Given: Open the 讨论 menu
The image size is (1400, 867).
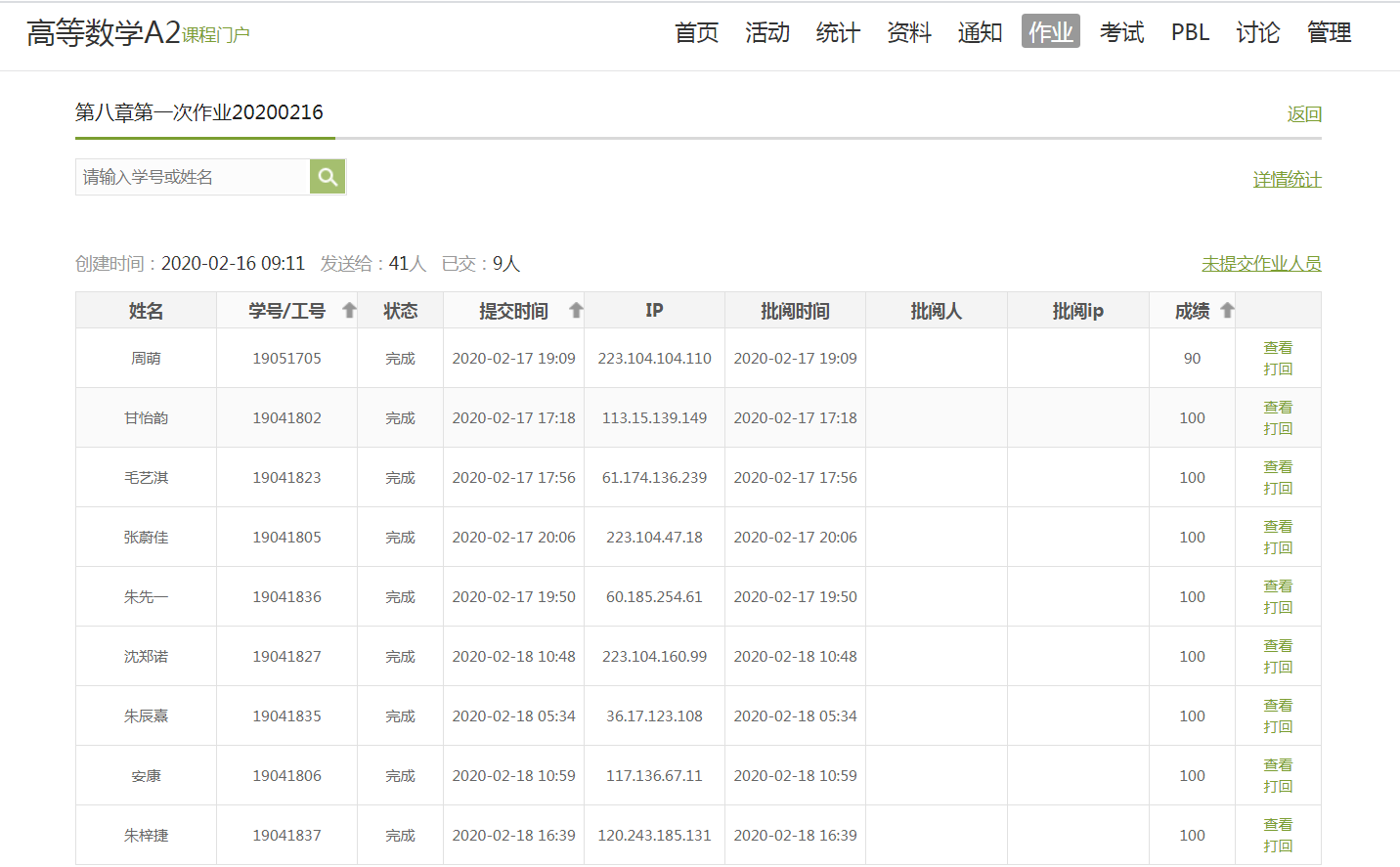Looking at the screenshot, I should tap(1258, 32).
